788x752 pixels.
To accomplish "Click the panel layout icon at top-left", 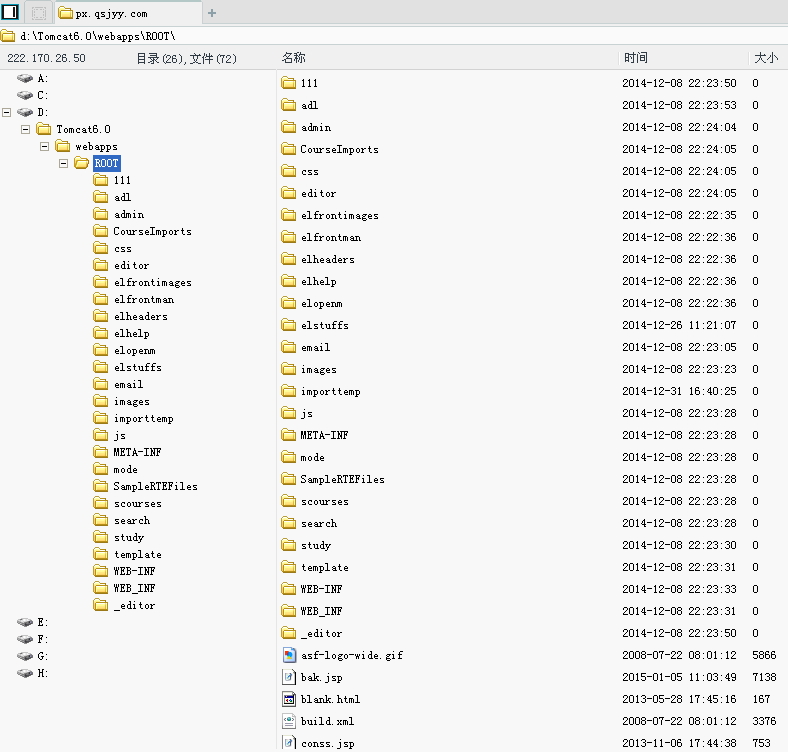I will point(10,12).
